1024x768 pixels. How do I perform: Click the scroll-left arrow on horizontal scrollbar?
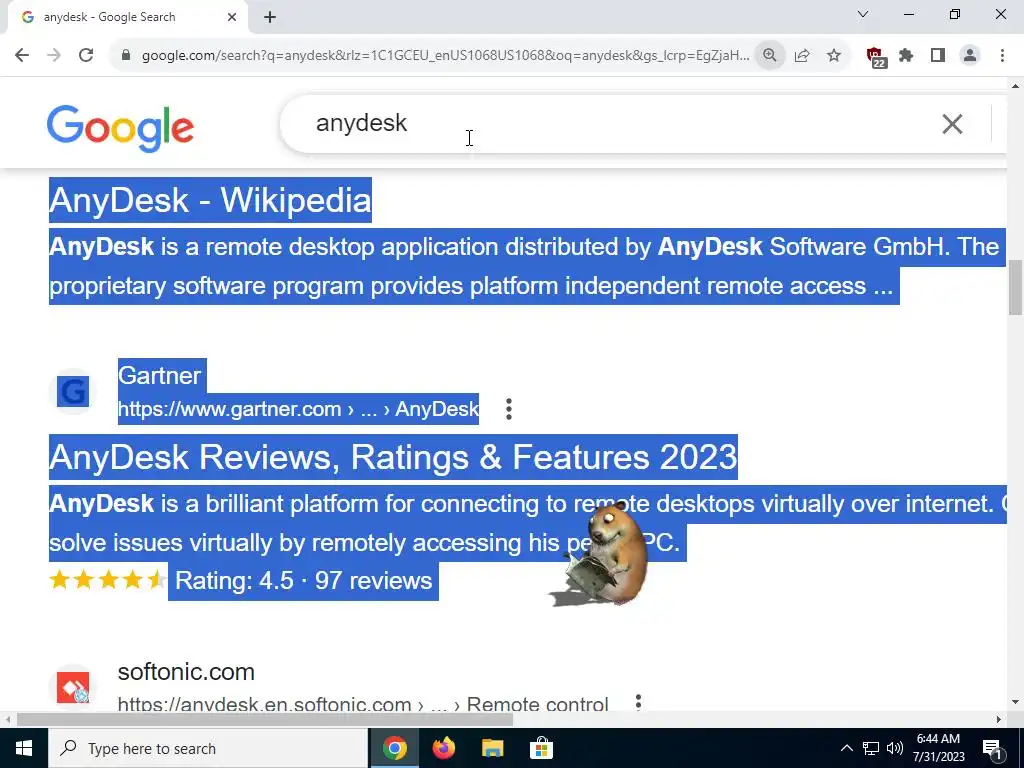click(x=7, y=720)
